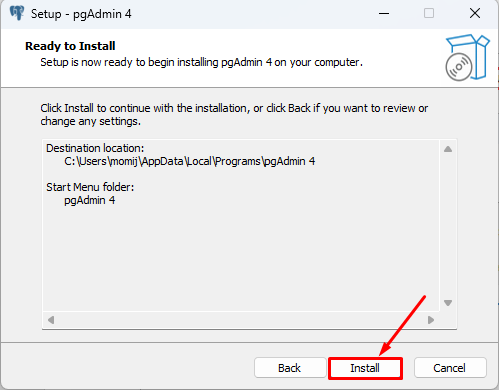Click the destination path C:\Users\momij\AppData text

pyautogui.click(x=190, y=161)
